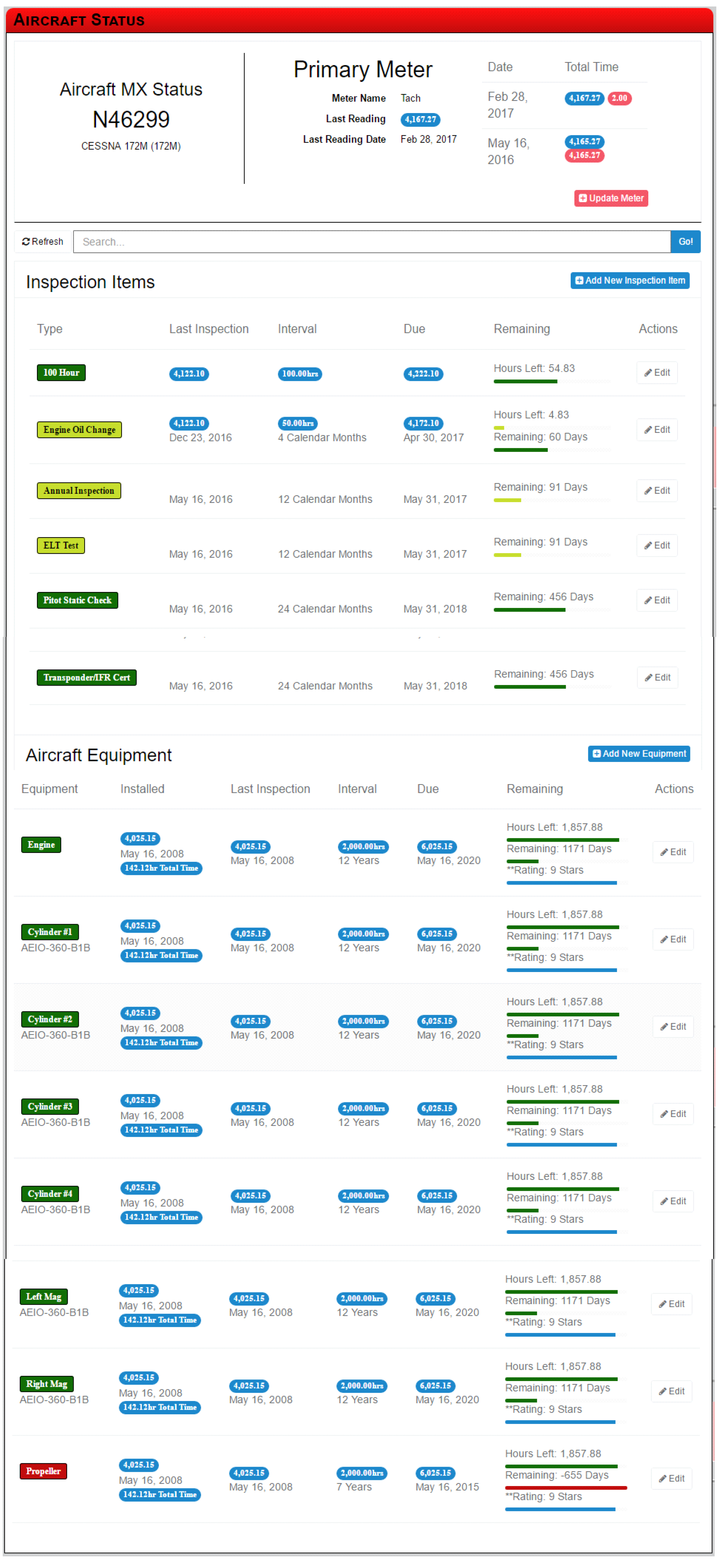This screenshot has height=1568, width=720.
Task: Click the 100 Hour type label
Action: click(x=61, y=373)
